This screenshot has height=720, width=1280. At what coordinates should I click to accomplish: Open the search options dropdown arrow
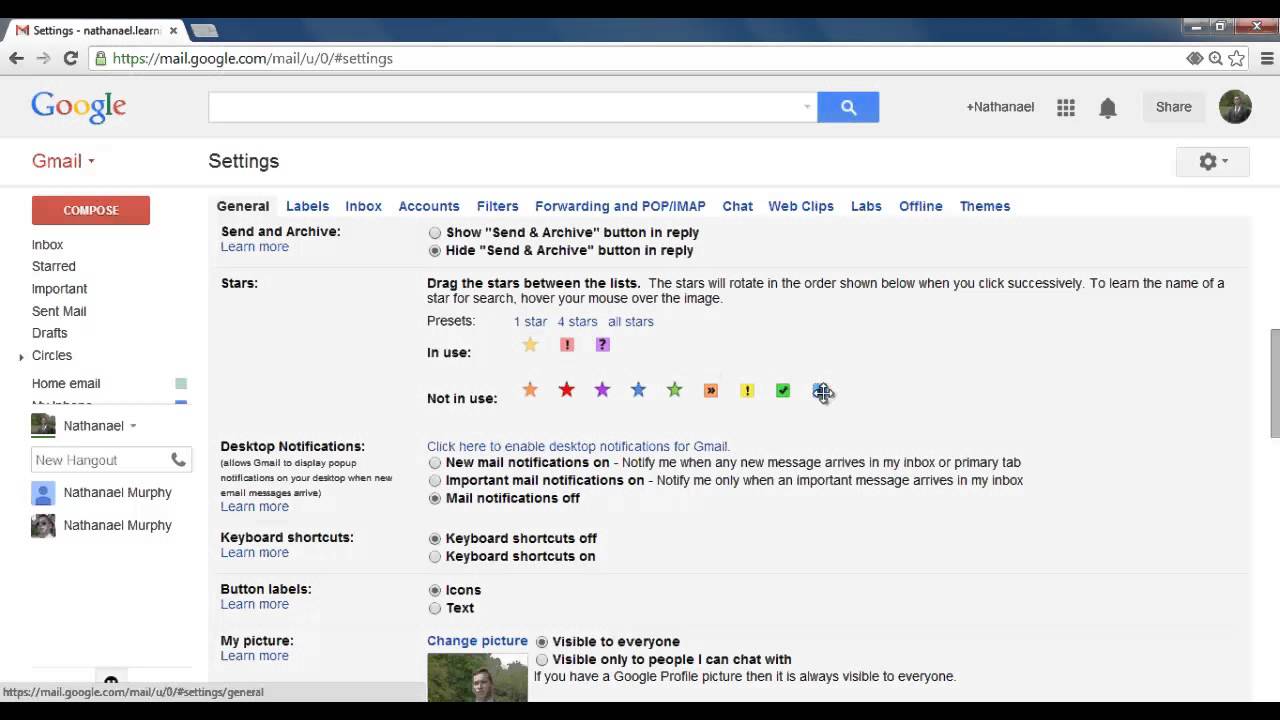coord(807,107)
